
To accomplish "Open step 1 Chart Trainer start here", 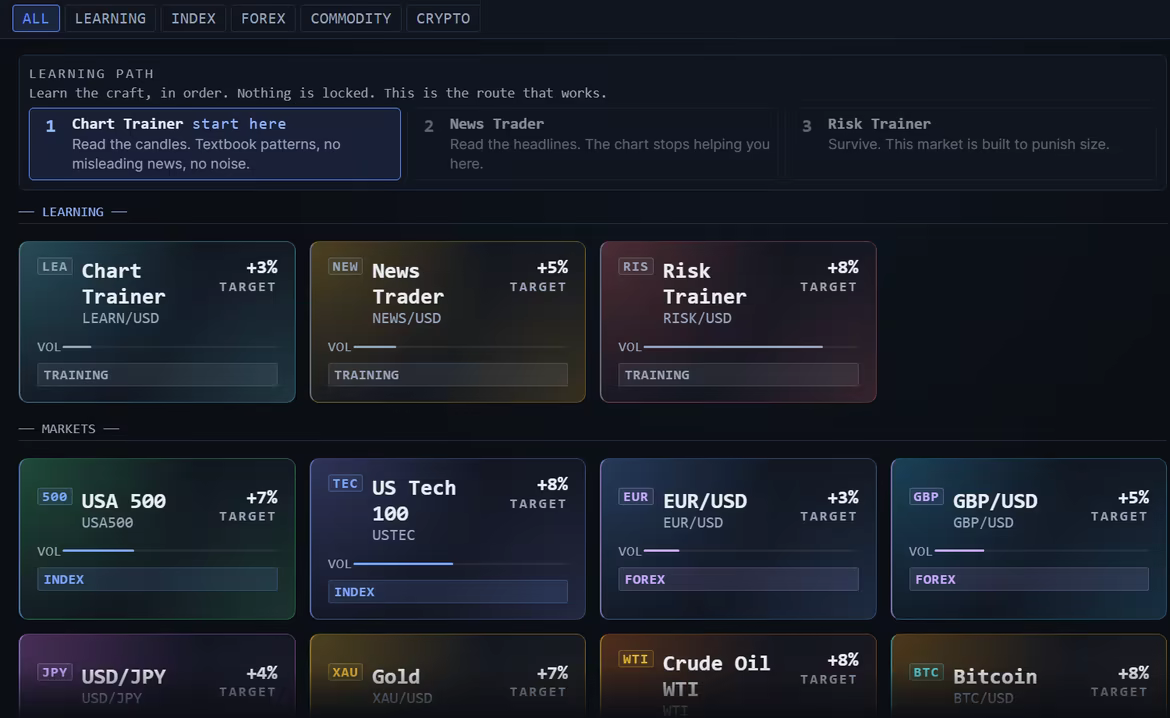I will tap(215, 144).
